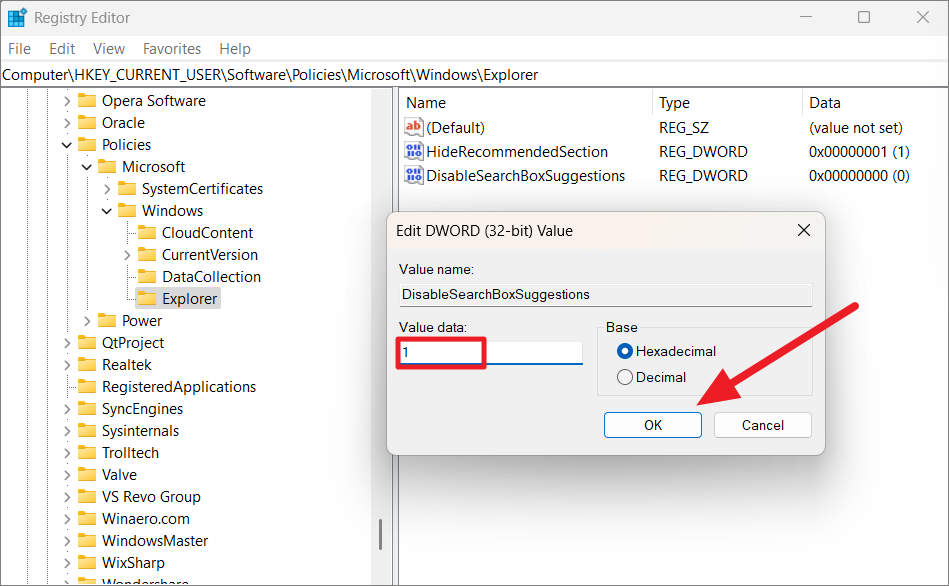Click the (value not set) data cell
Viewport: 949px width, 586px height.
click(x=855, y=127)
